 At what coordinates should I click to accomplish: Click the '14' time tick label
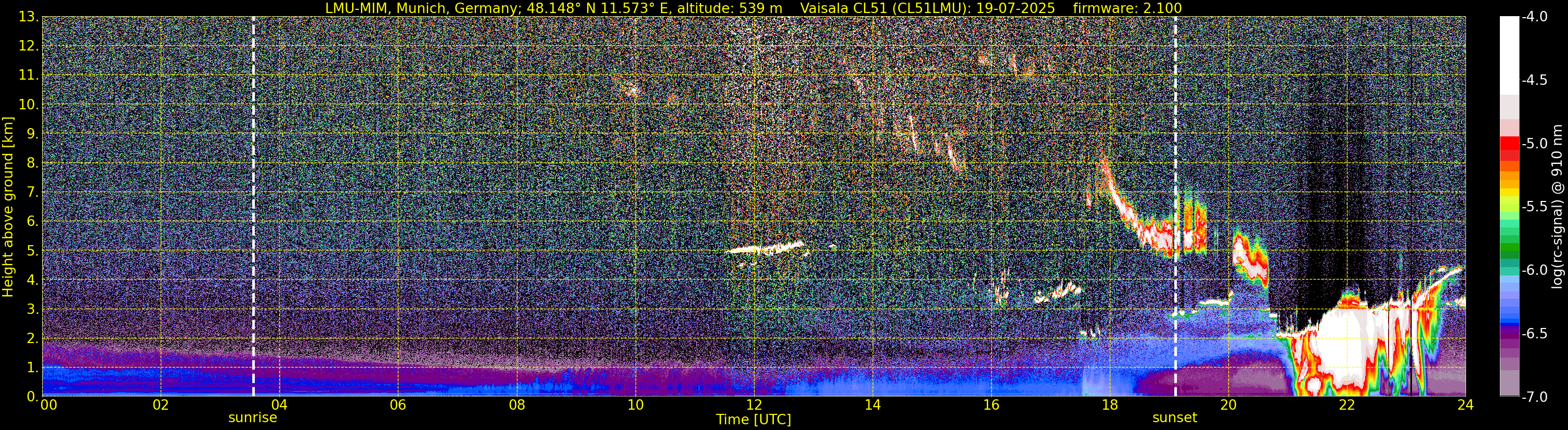click(872, 405)
